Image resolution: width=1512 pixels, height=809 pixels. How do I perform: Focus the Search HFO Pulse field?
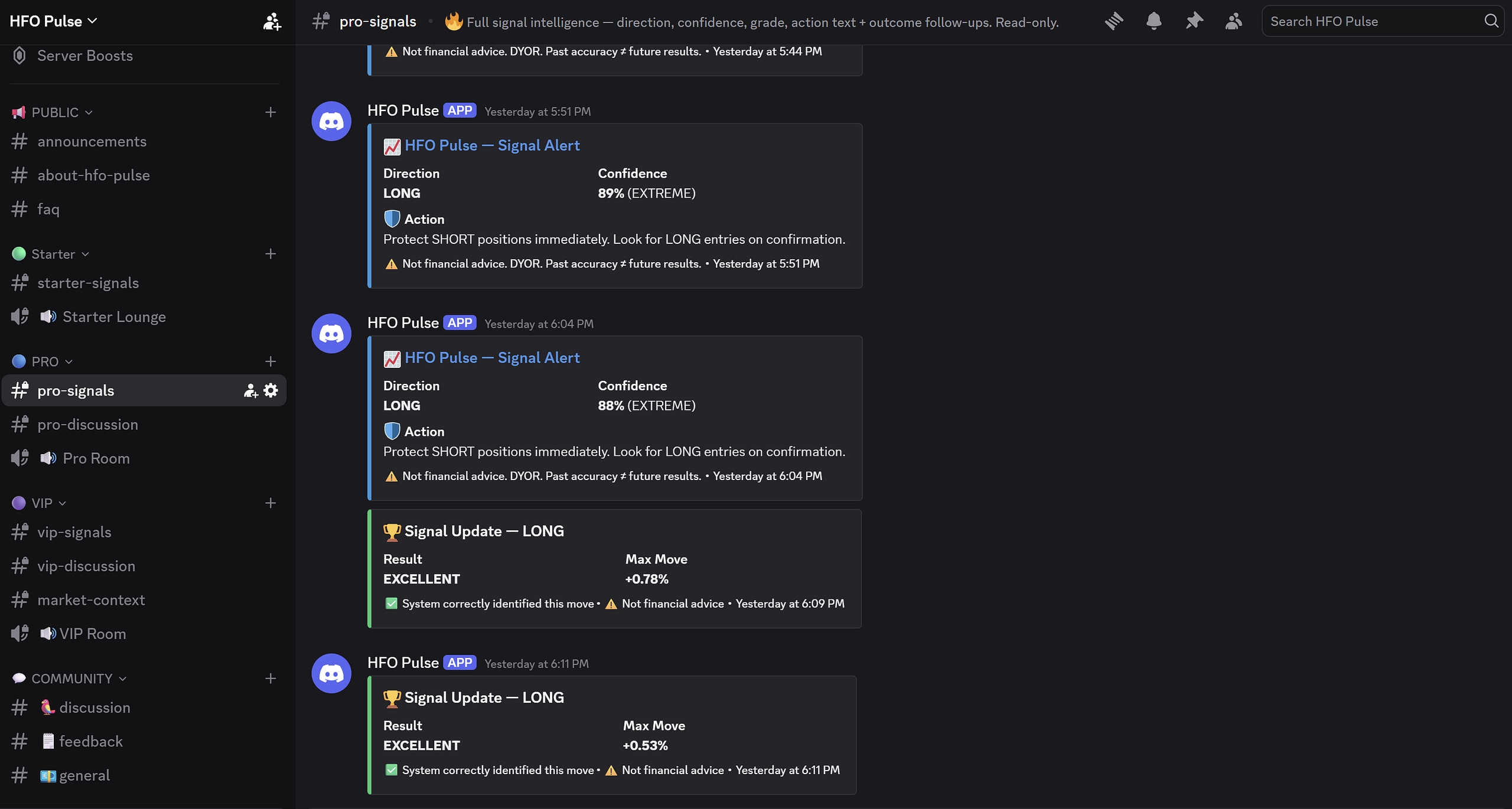(x=1382, y=21)
